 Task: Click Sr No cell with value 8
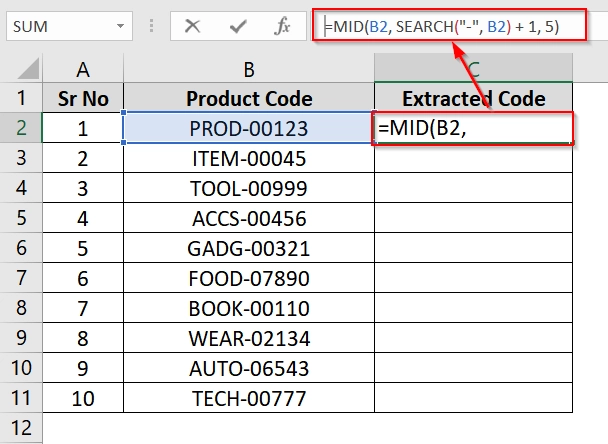[83, 338]
